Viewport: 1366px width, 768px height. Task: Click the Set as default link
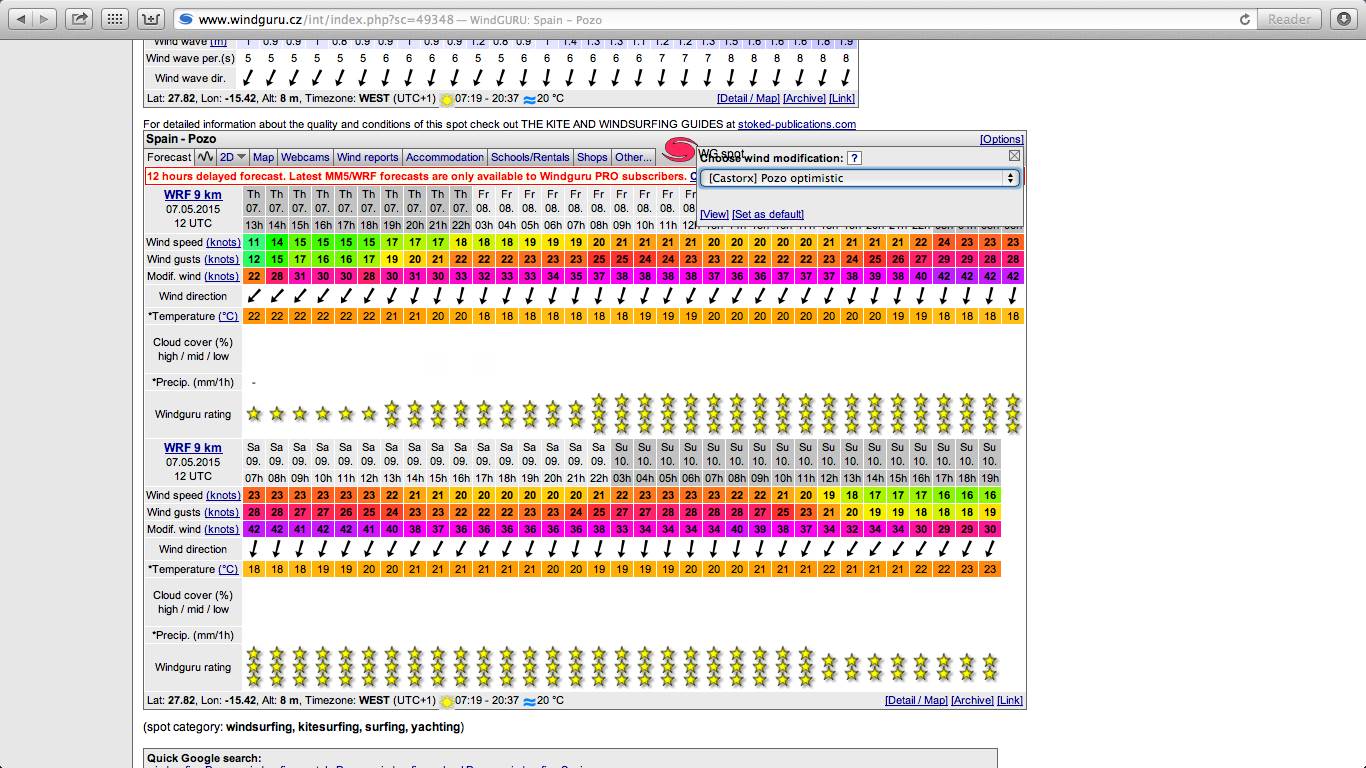tap(766, 214)
